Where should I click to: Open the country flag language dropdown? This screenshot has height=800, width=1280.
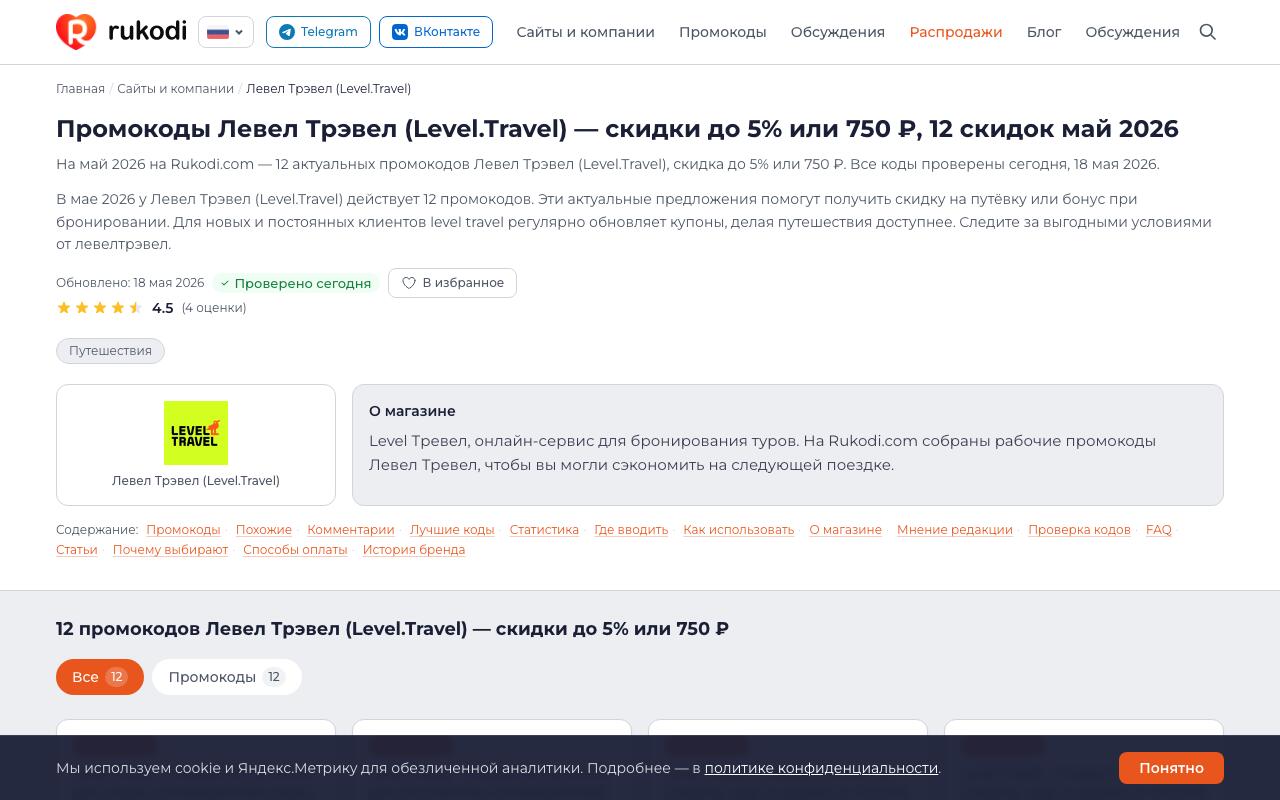click(226, 32)
